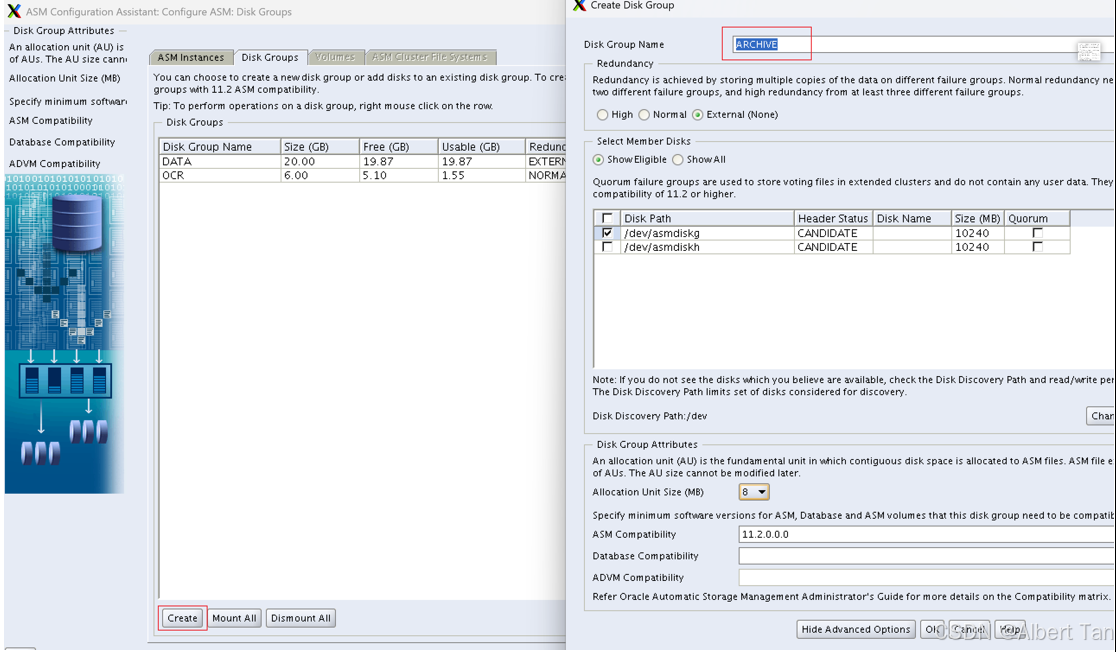
Task: Select High redundancy radio button
Action: point(602,115)
